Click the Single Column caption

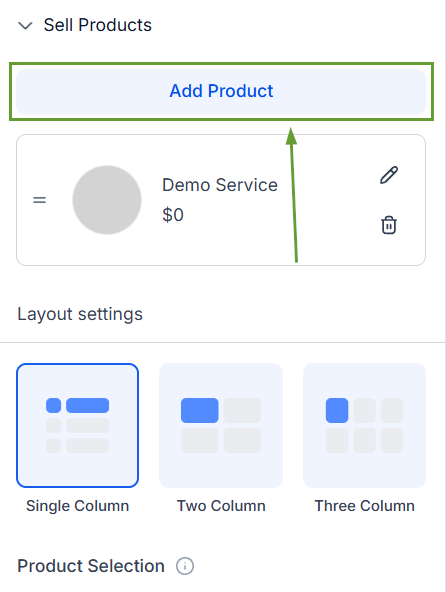[x=77, y=506]
